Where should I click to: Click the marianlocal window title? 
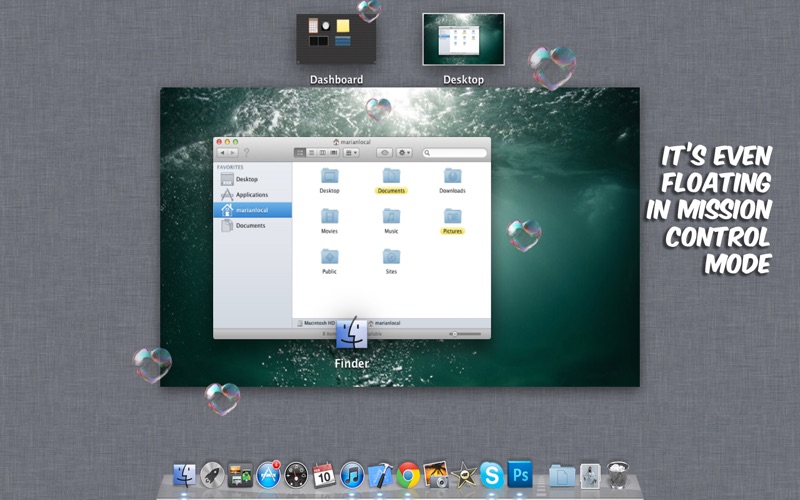point(352,142)
